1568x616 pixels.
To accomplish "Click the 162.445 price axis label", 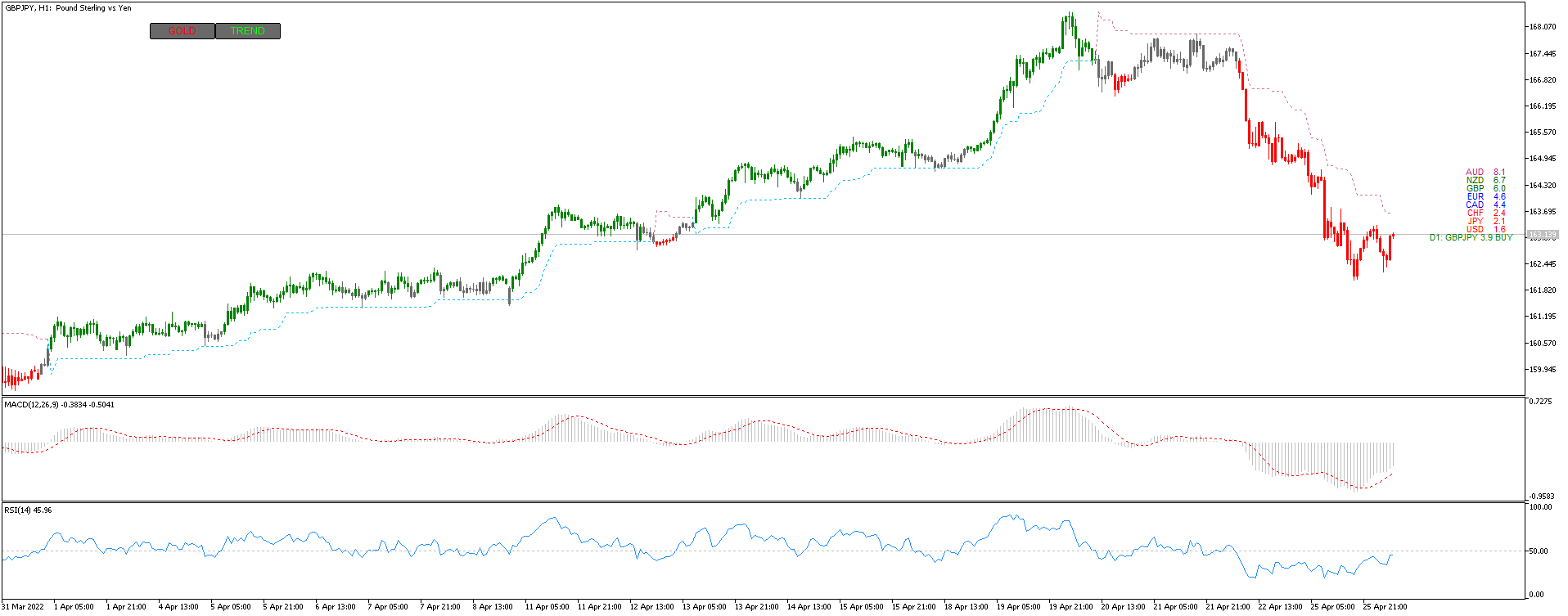I will (x=1543, y=264).
